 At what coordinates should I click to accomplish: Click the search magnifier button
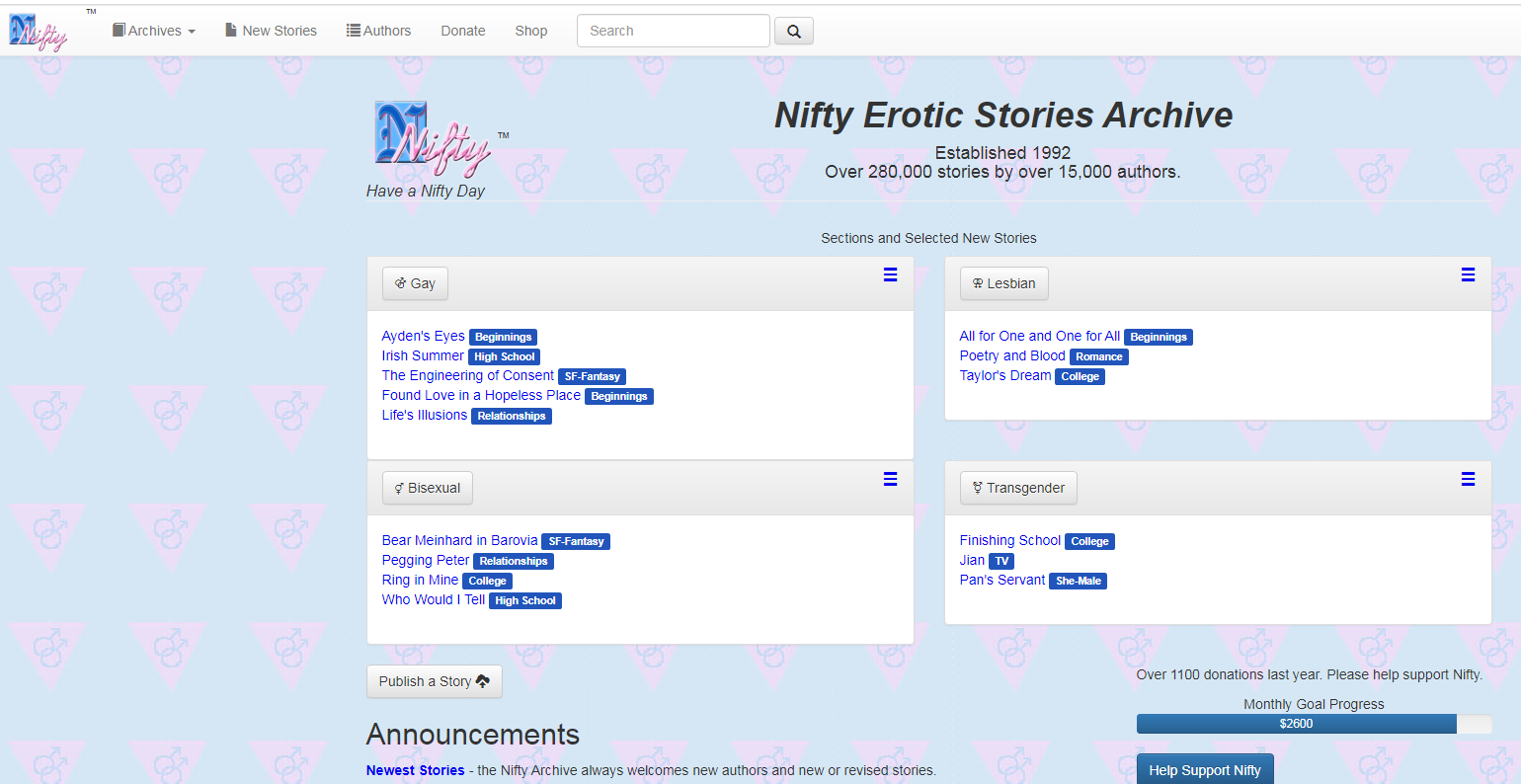[x=794, y=31]
